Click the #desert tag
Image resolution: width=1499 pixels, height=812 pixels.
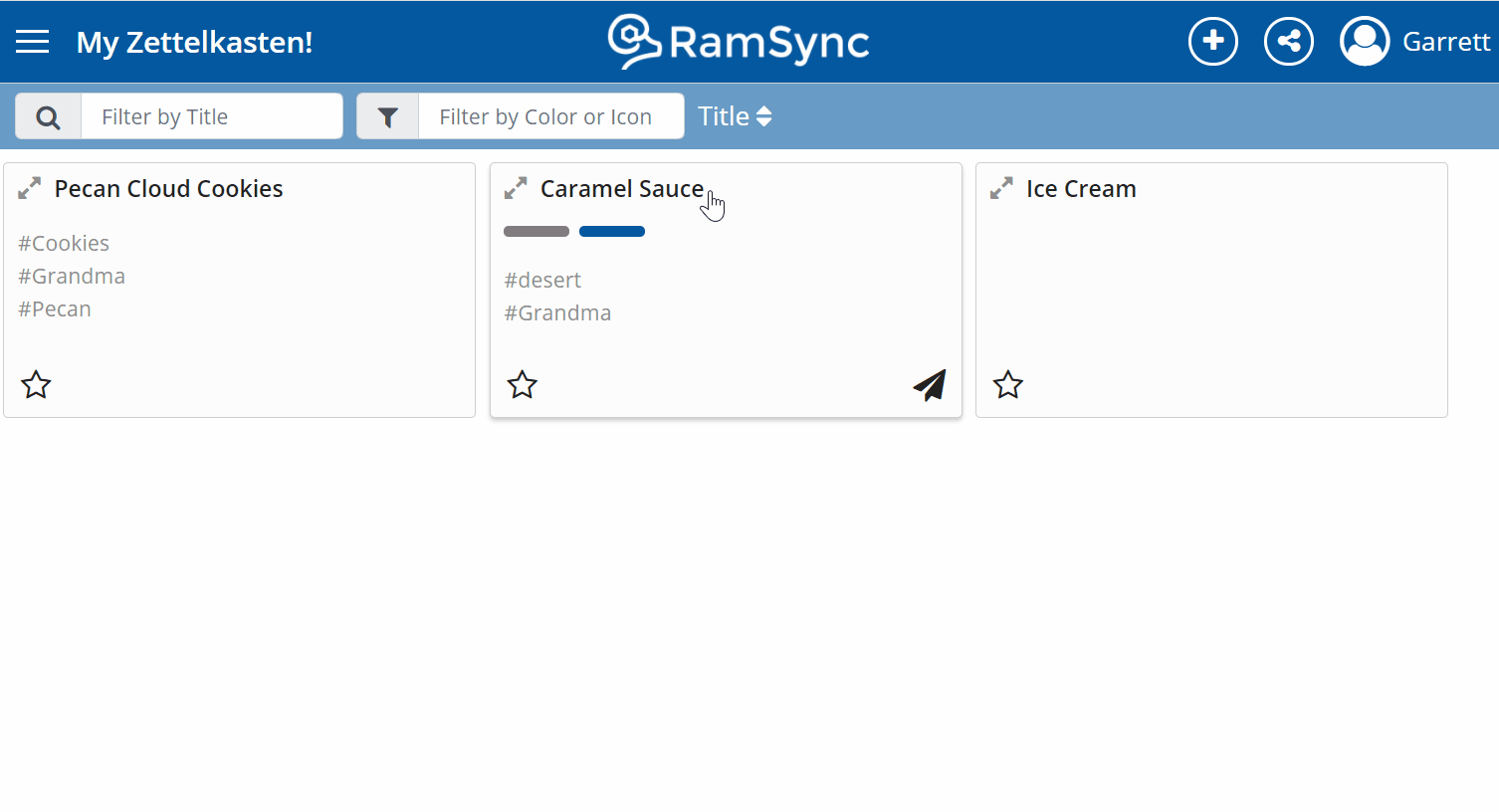[x=542, y=280]
